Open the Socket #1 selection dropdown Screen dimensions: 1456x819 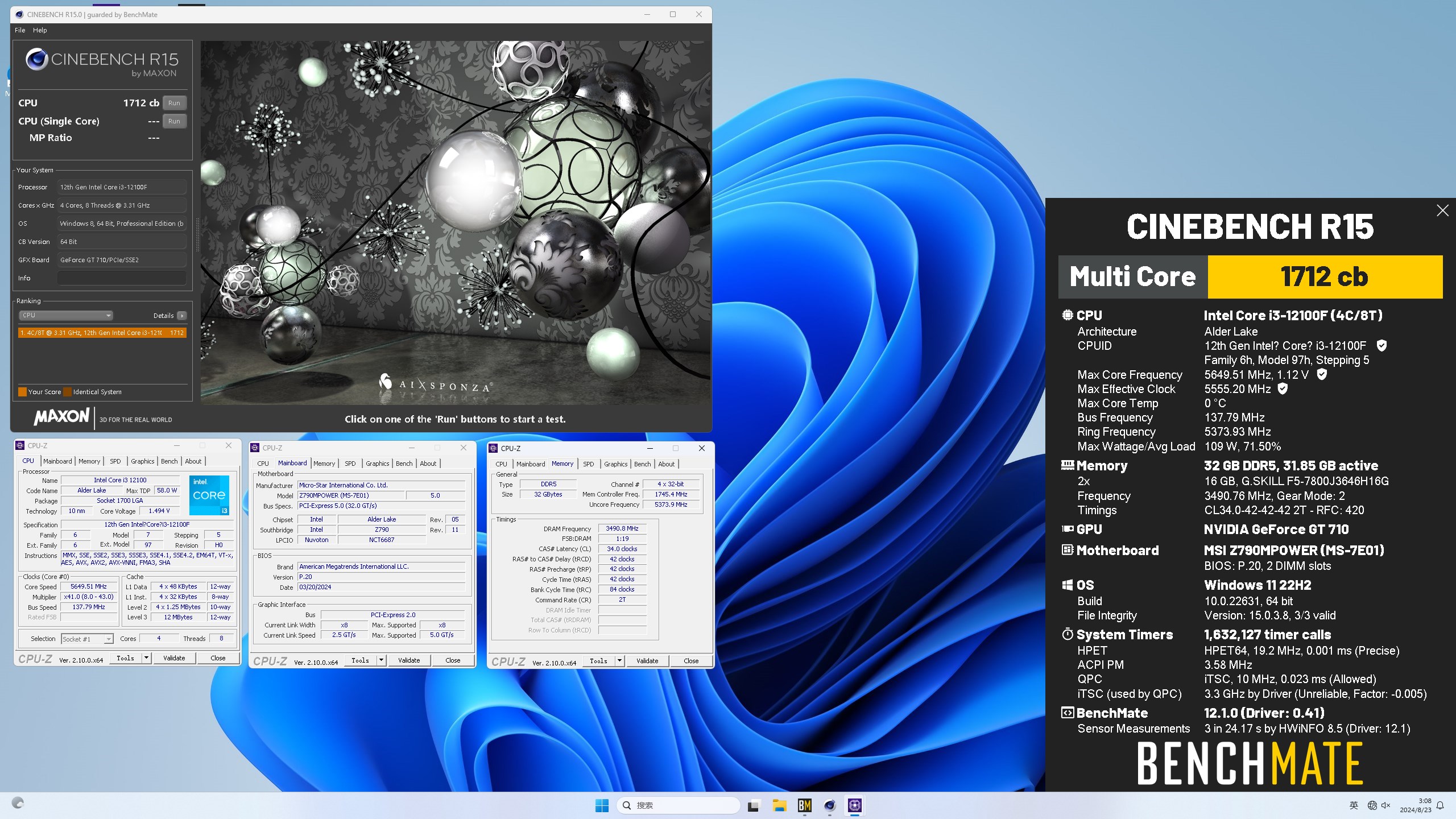pyautogui.click(x=87, y=639)
